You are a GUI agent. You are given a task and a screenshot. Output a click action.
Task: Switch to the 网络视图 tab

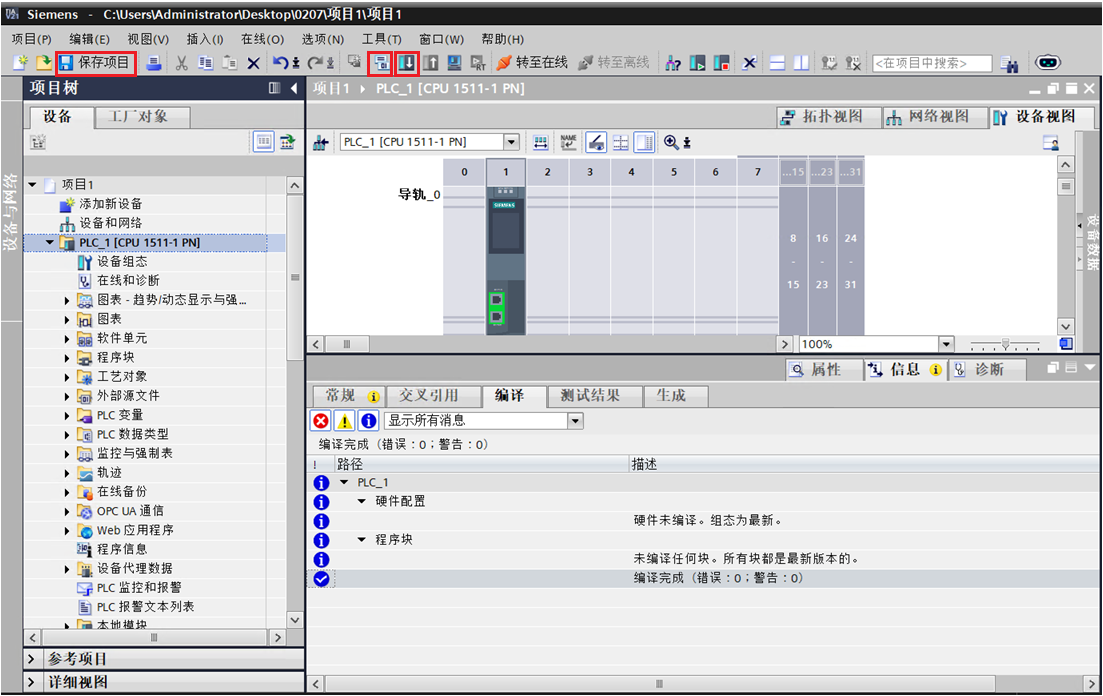pos(933,117)
